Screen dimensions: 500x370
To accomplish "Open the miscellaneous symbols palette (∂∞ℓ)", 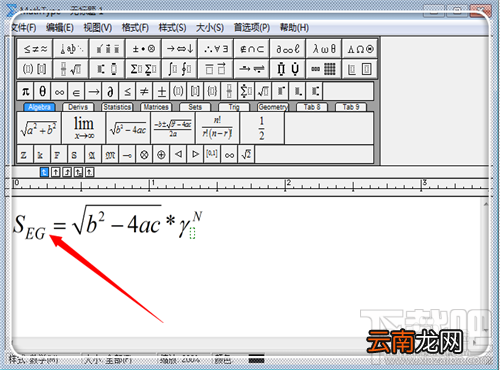I will pos(288,49).
